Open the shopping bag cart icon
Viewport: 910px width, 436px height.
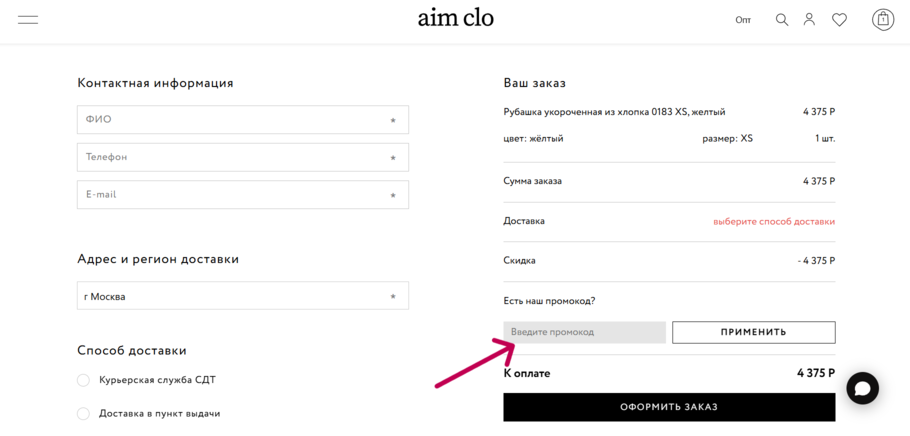pyautogui.click(x=883, y=20)
